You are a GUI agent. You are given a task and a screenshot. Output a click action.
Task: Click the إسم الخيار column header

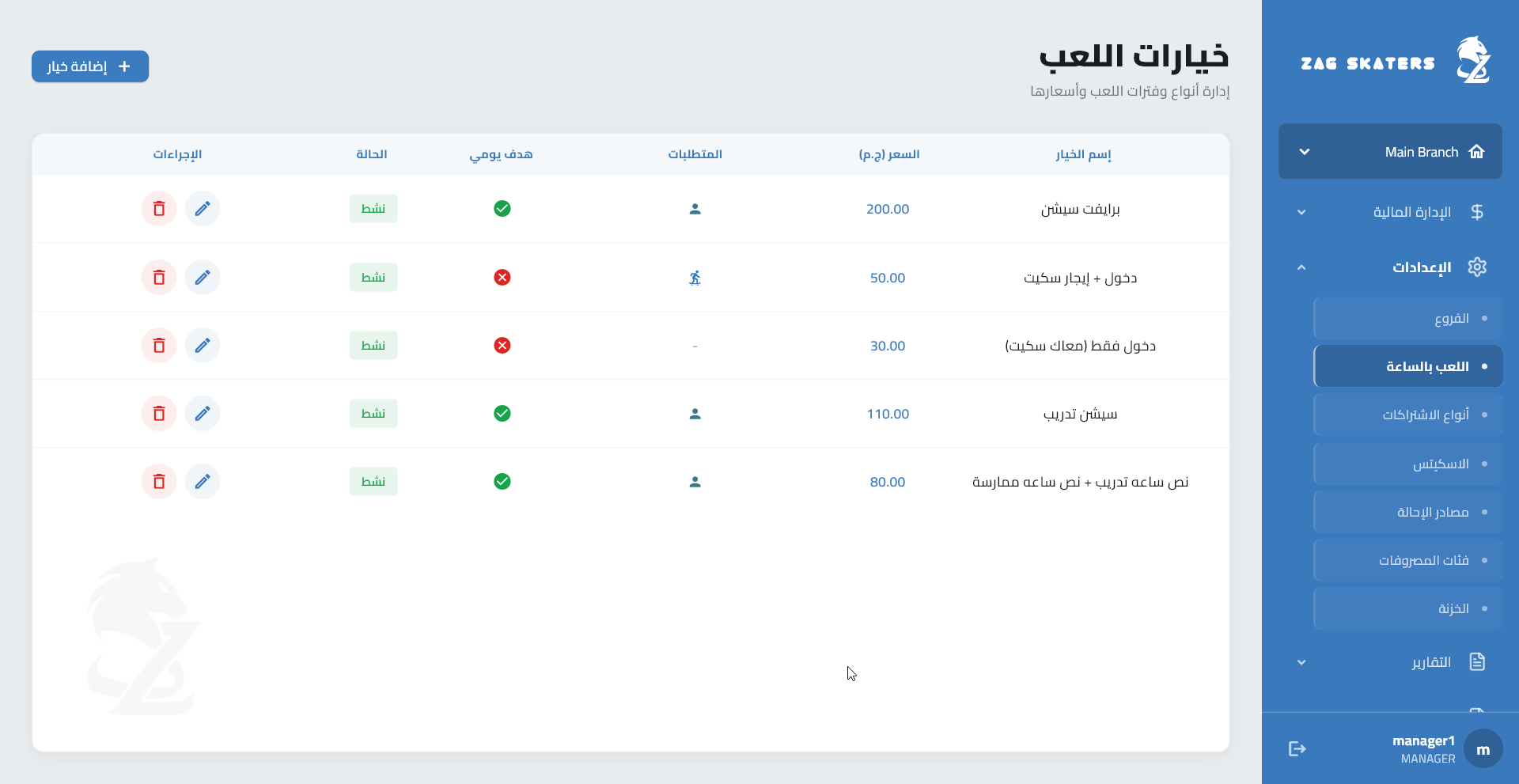[x=1083, y=154]
